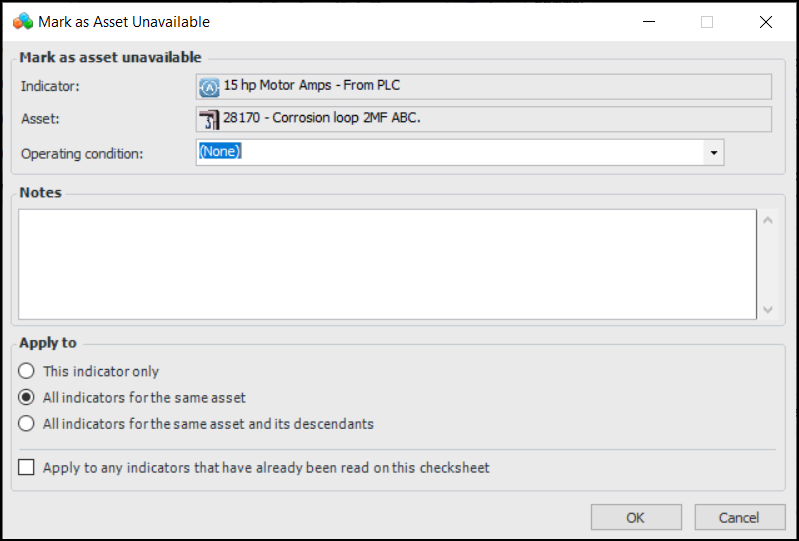Minimize the Mark as Asset Unavailable window
Image resolution: width=799 pixels, height=541 pixels.
pos(648,21)
